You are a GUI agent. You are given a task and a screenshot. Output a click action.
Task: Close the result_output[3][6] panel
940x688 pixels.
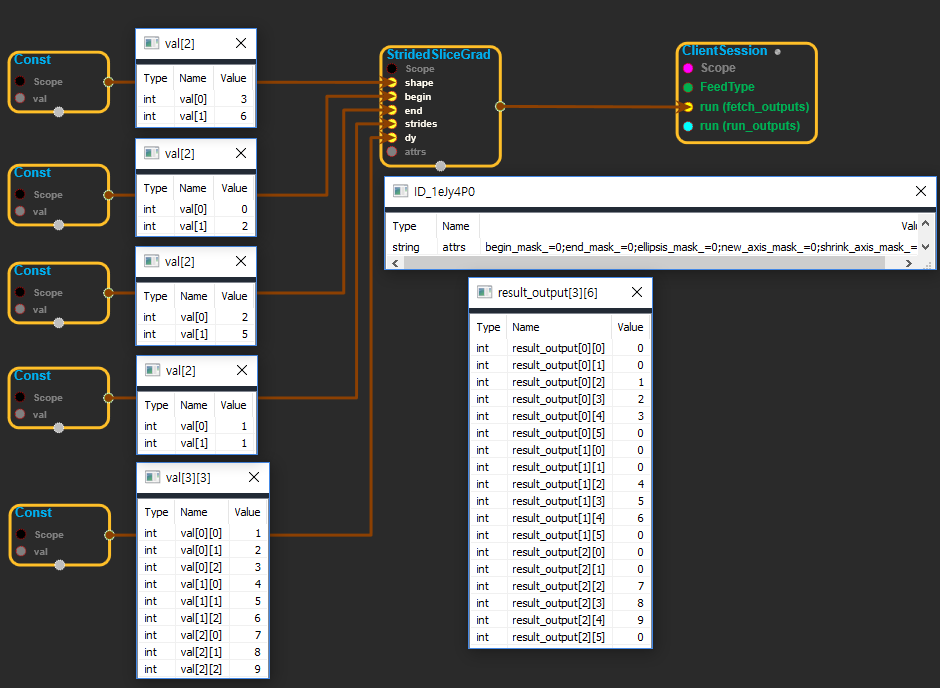[635, 293]
